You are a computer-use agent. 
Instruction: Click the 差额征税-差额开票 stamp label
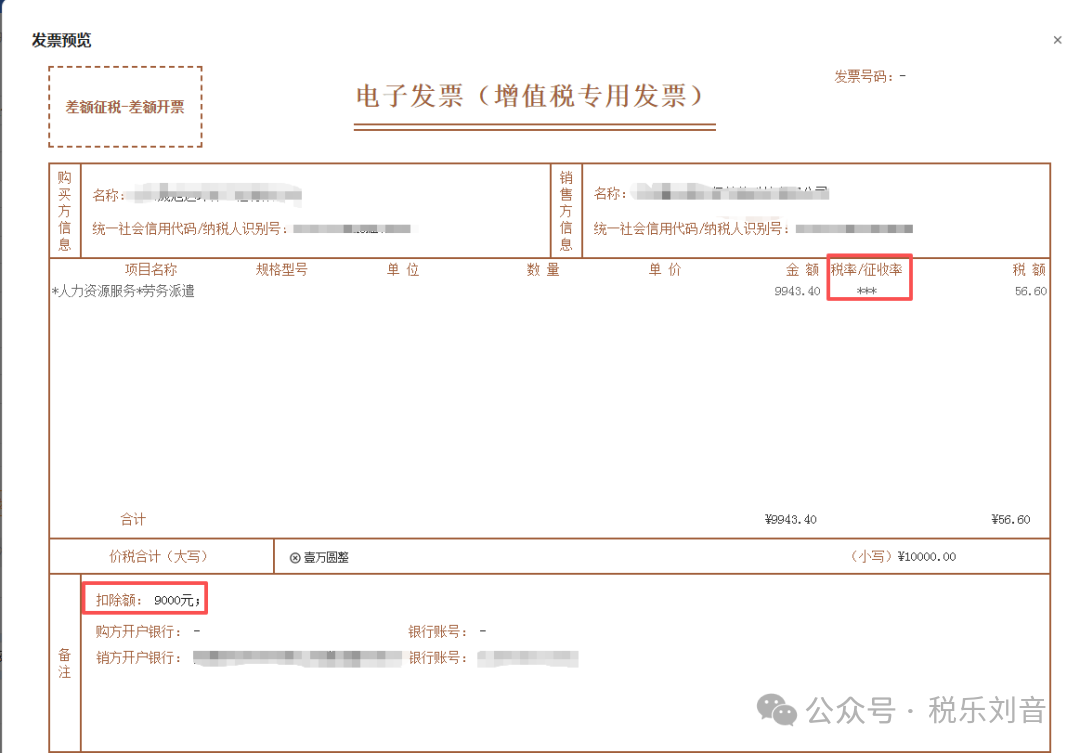tap(125, 107)
